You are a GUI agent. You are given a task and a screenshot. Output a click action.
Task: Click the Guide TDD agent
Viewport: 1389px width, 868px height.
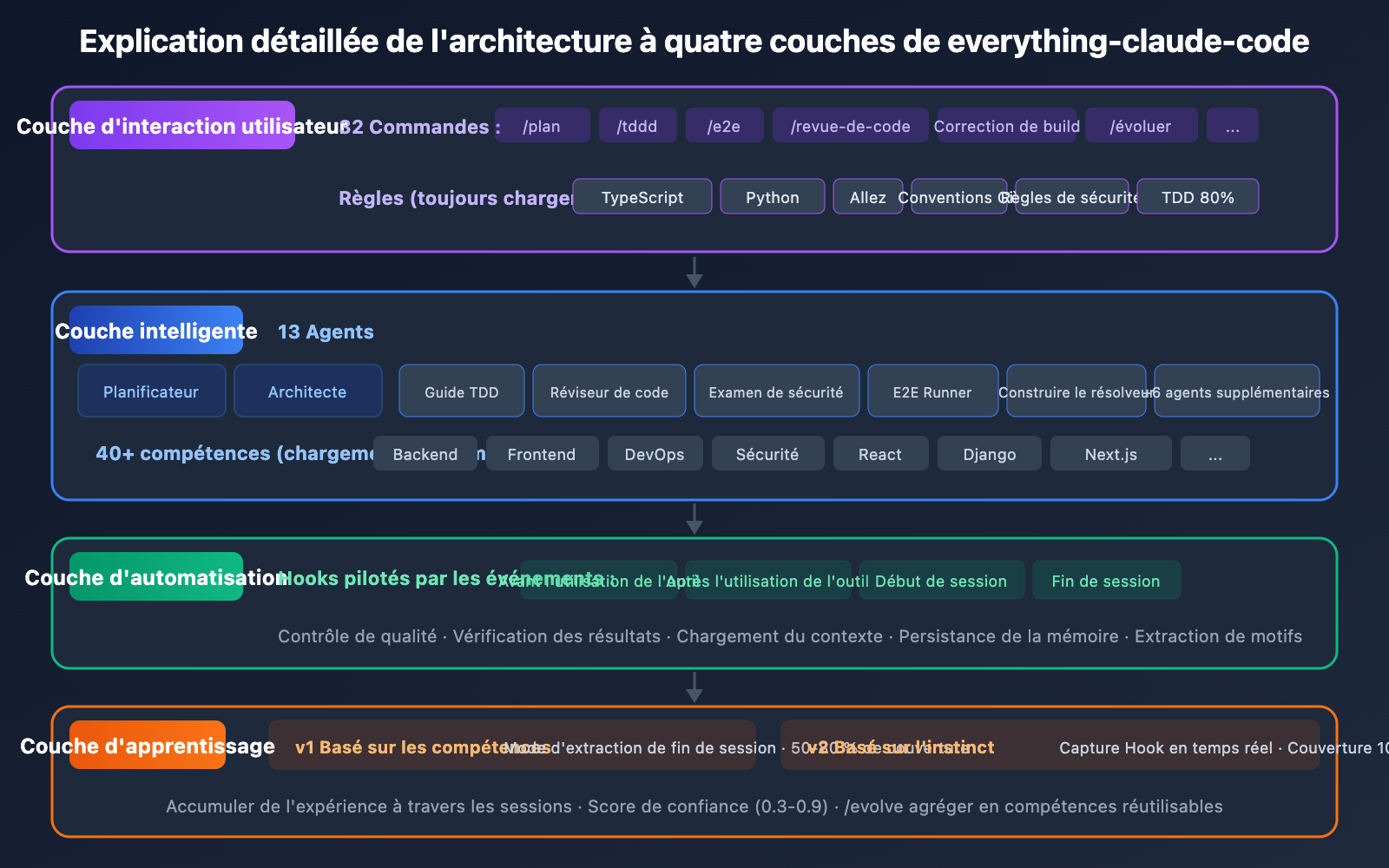[x=461, y=391]
